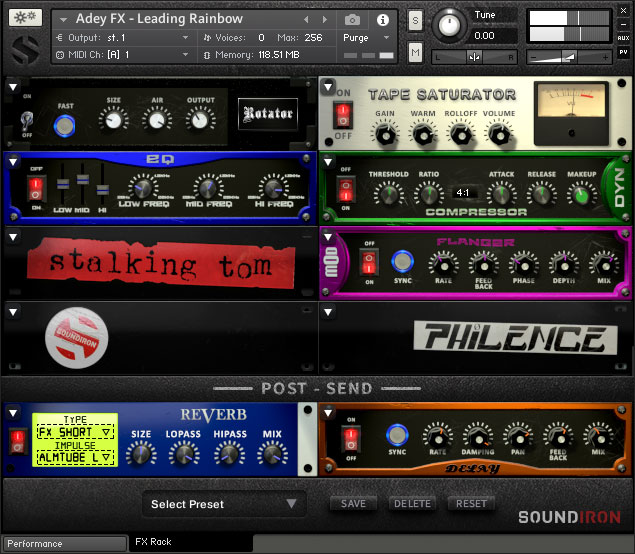Viewport: 635px width, 554px height.
Task: Open the instrument info icon
Action: pyautogui.click(x=383, y=19)
